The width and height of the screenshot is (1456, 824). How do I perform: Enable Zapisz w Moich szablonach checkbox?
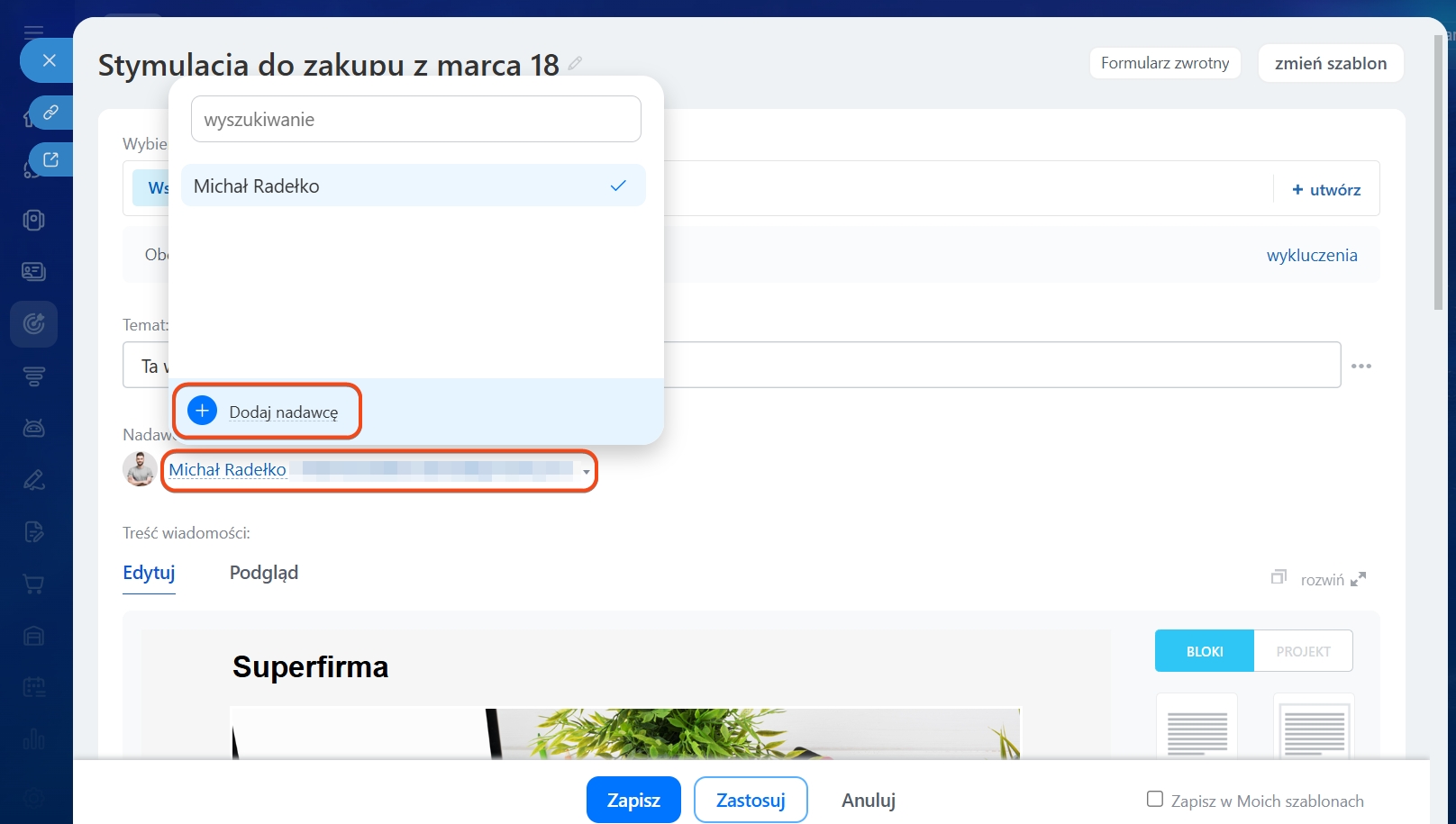(x=1154, y=799)
